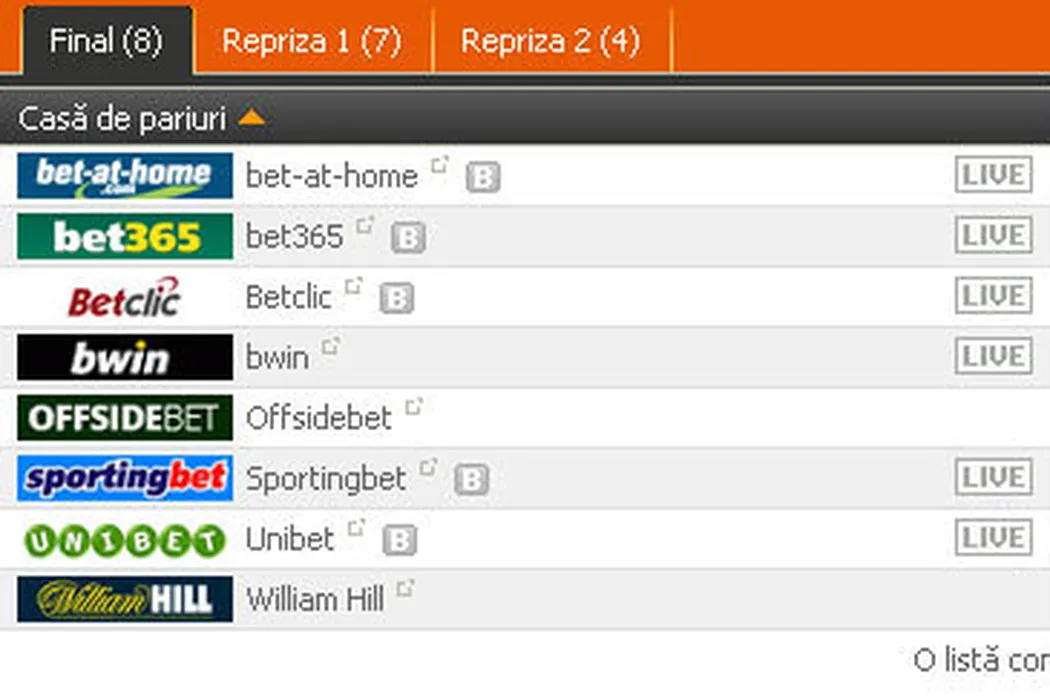Click the bet365 bonus B icon

click(408, 238)
